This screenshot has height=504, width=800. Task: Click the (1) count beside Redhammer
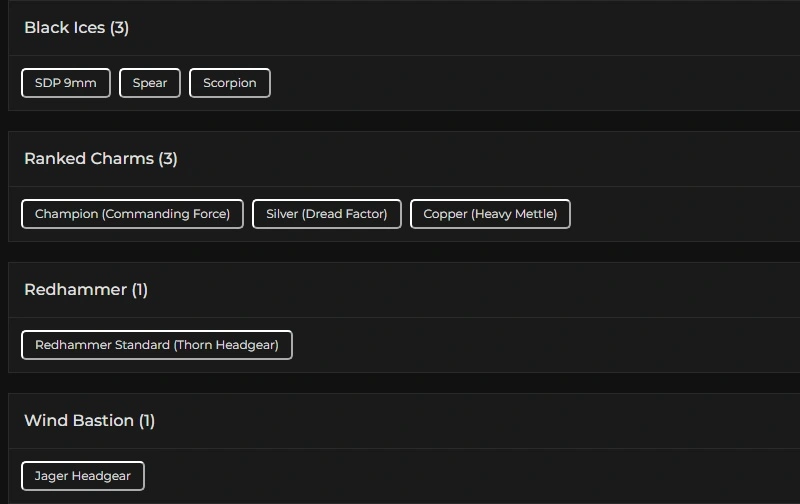tap(140, 290)
